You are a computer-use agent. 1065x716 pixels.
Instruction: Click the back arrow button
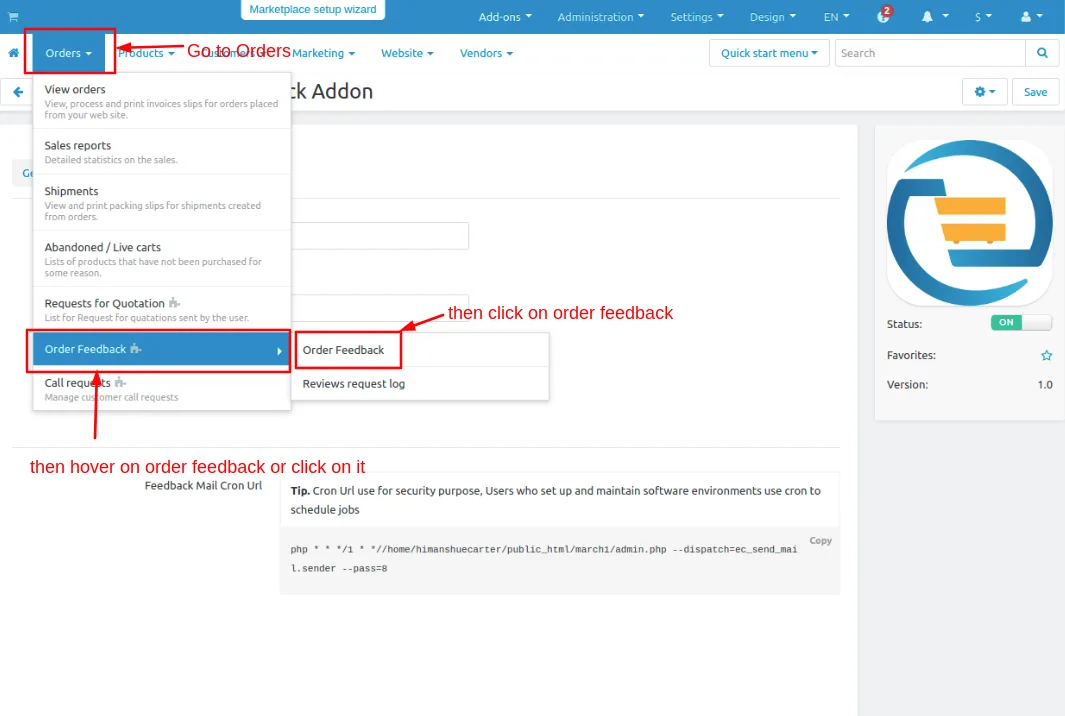click(18, 92)
